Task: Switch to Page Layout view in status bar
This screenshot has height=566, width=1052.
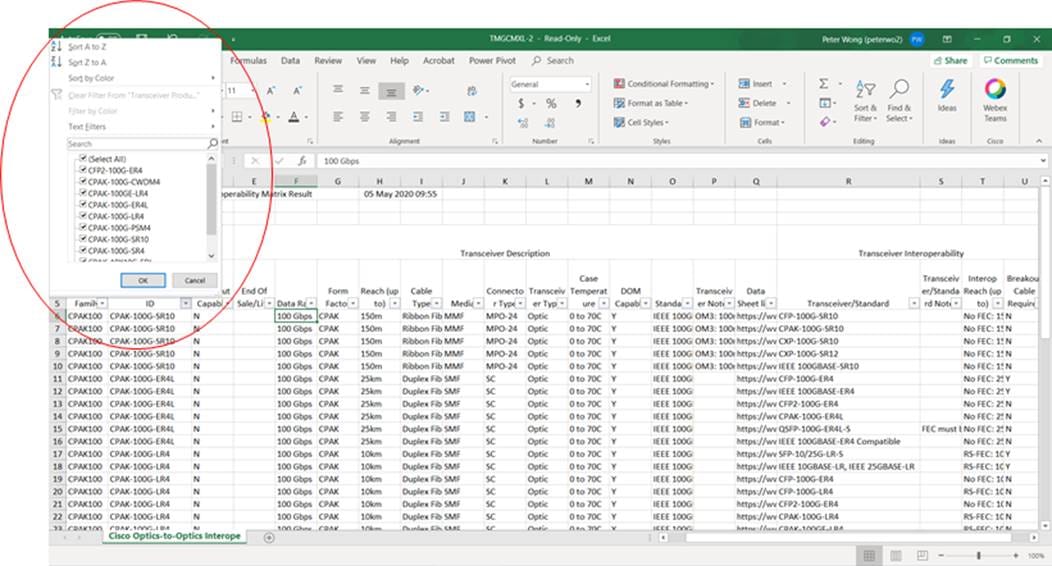Action: tap(896, 555)
